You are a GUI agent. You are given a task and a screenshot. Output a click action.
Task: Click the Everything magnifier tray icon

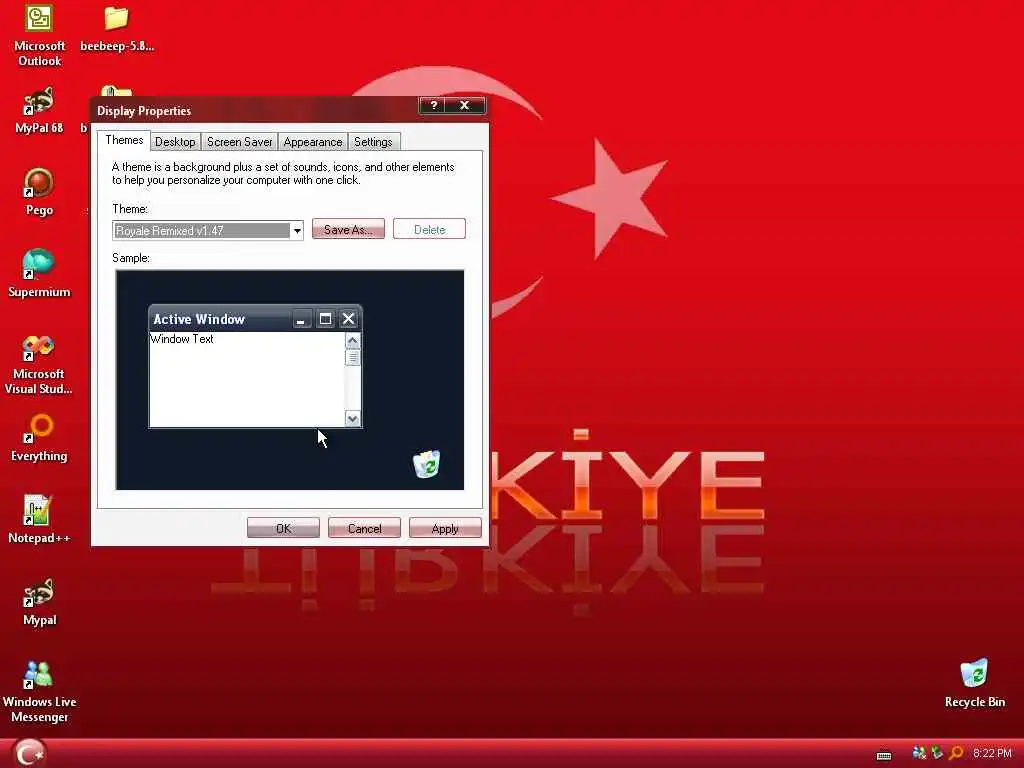[955, 753]
